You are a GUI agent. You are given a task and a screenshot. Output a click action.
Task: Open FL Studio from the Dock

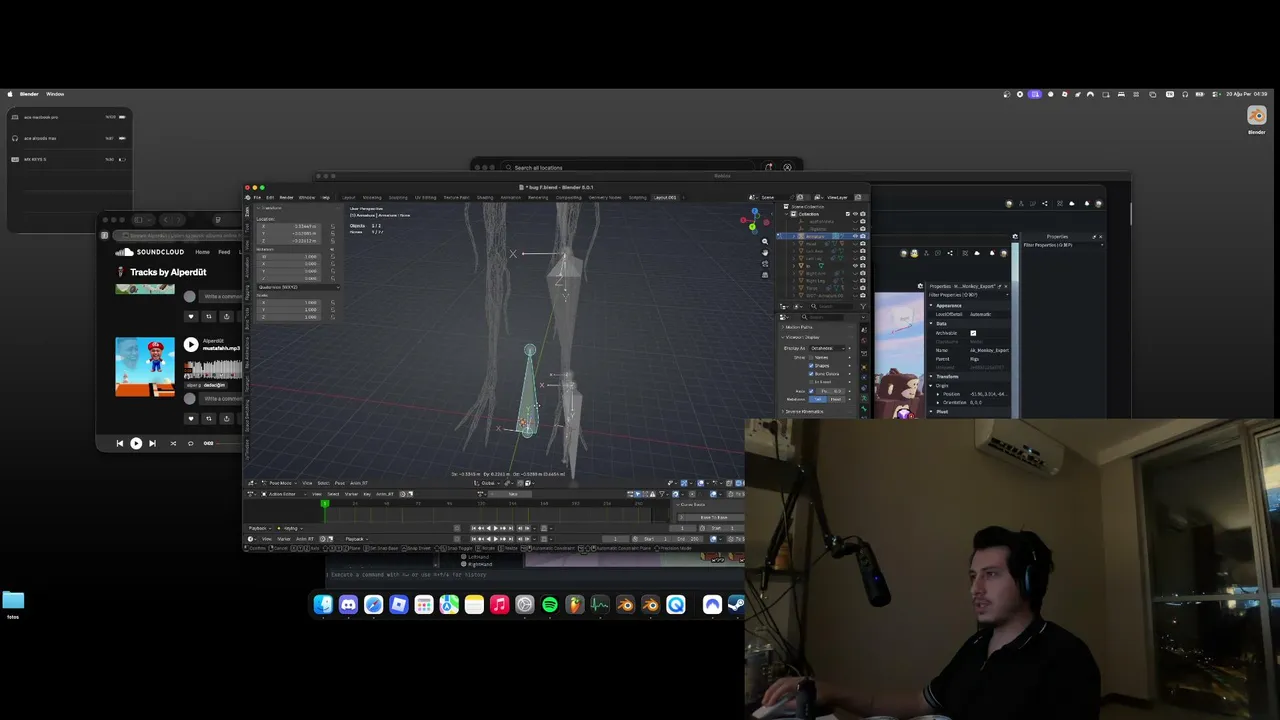[x=575, y=604]
